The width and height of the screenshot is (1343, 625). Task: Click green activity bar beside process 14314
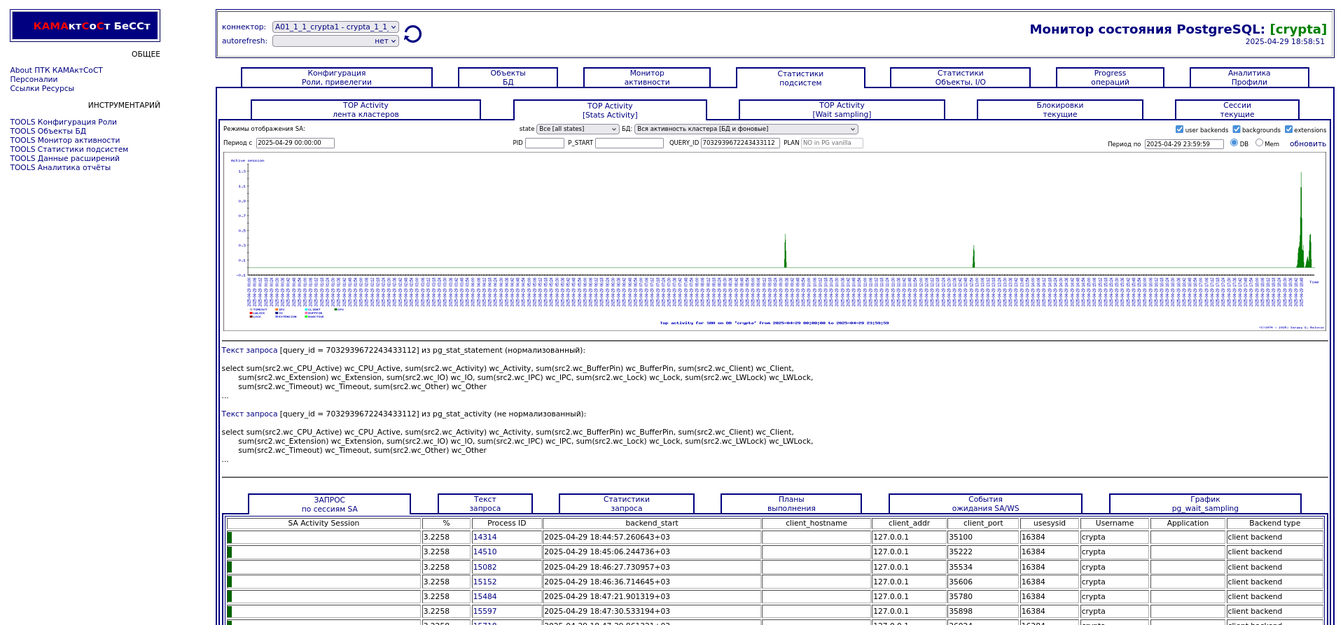229,537
